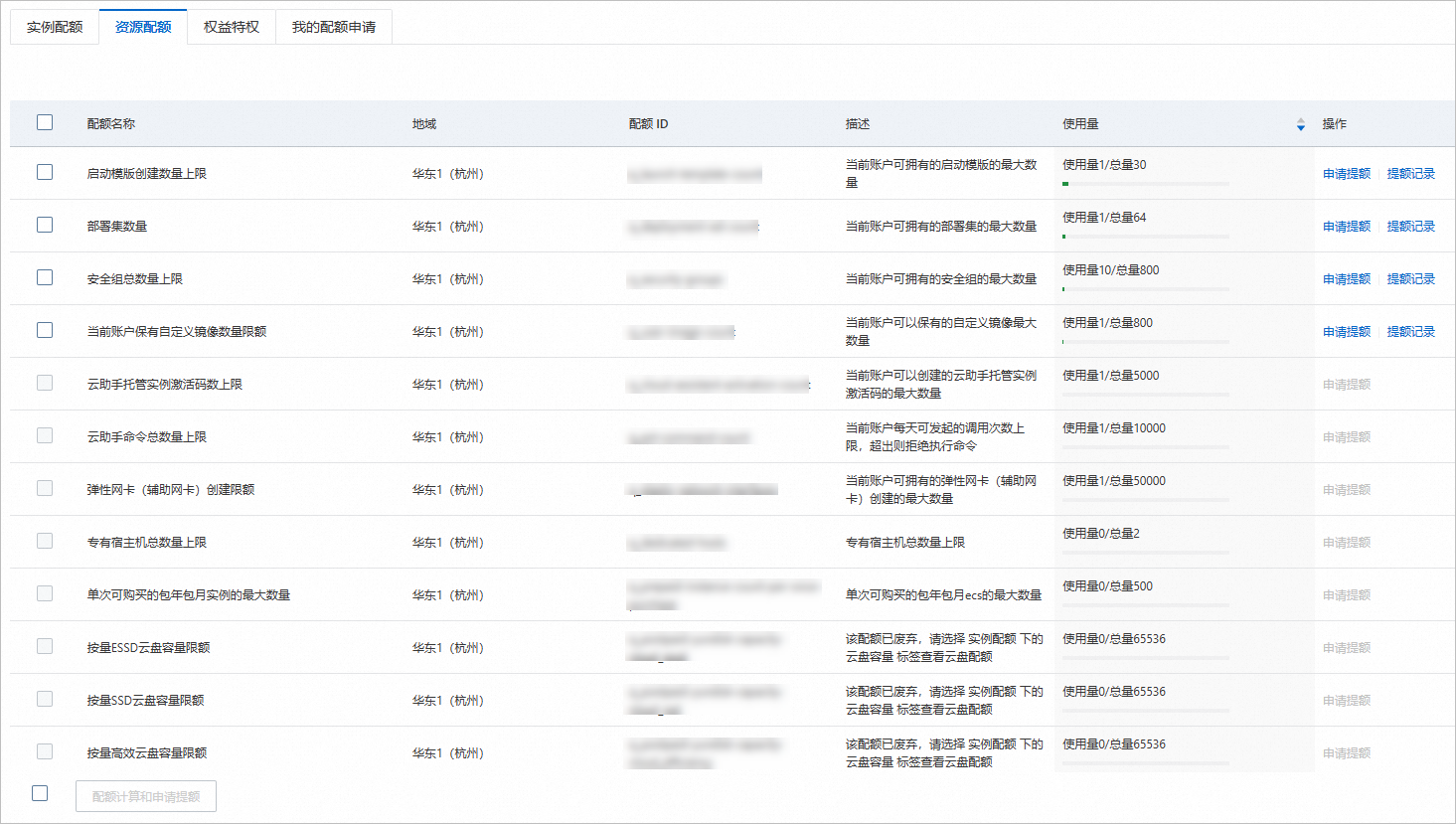Toggle the 云助手托管实例激活码数上限 checkbox
1456x824 pixels.
[45, 383]
